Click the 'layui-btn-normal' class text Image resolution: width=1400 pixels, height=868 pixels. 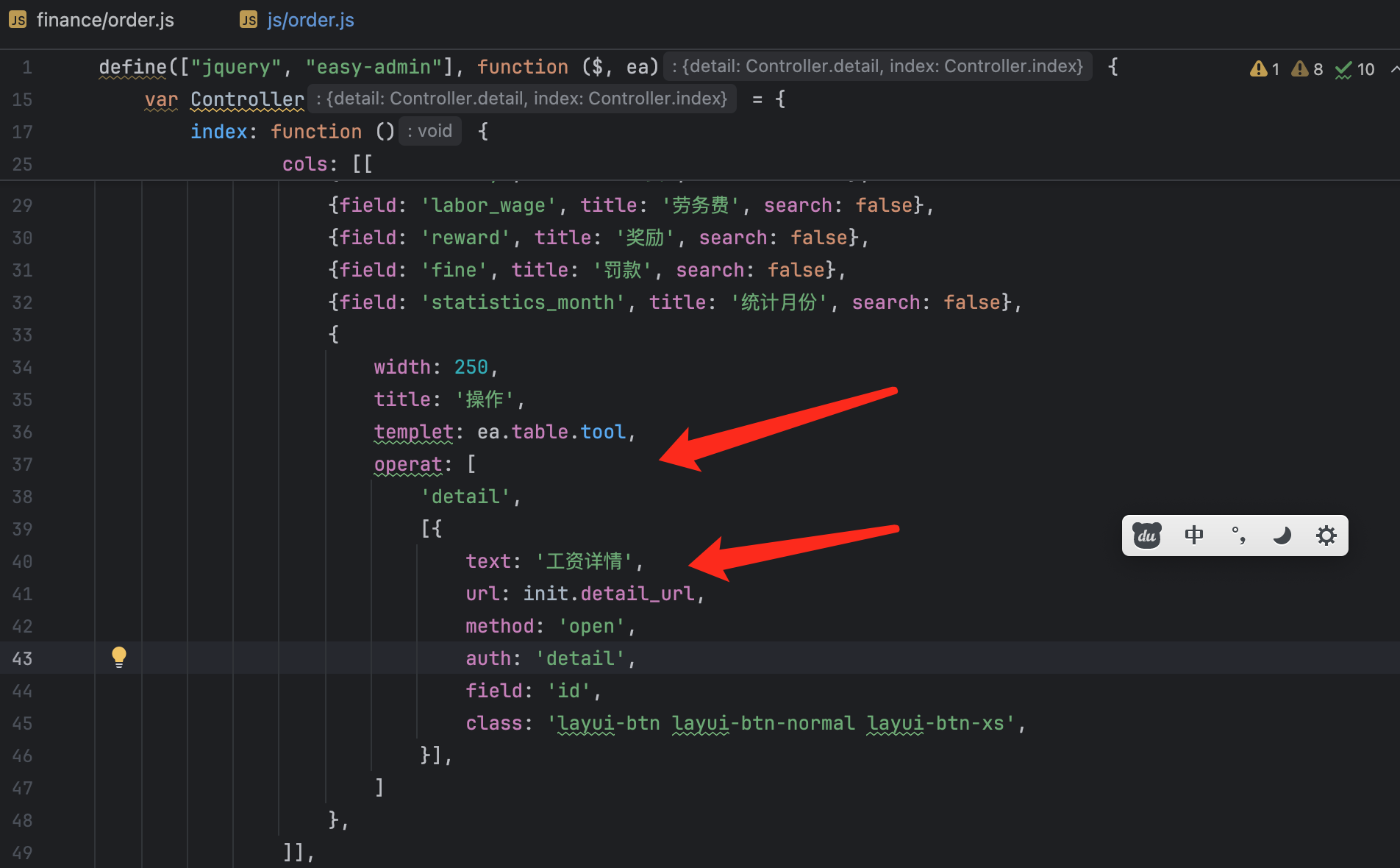[x=764, y=723]
